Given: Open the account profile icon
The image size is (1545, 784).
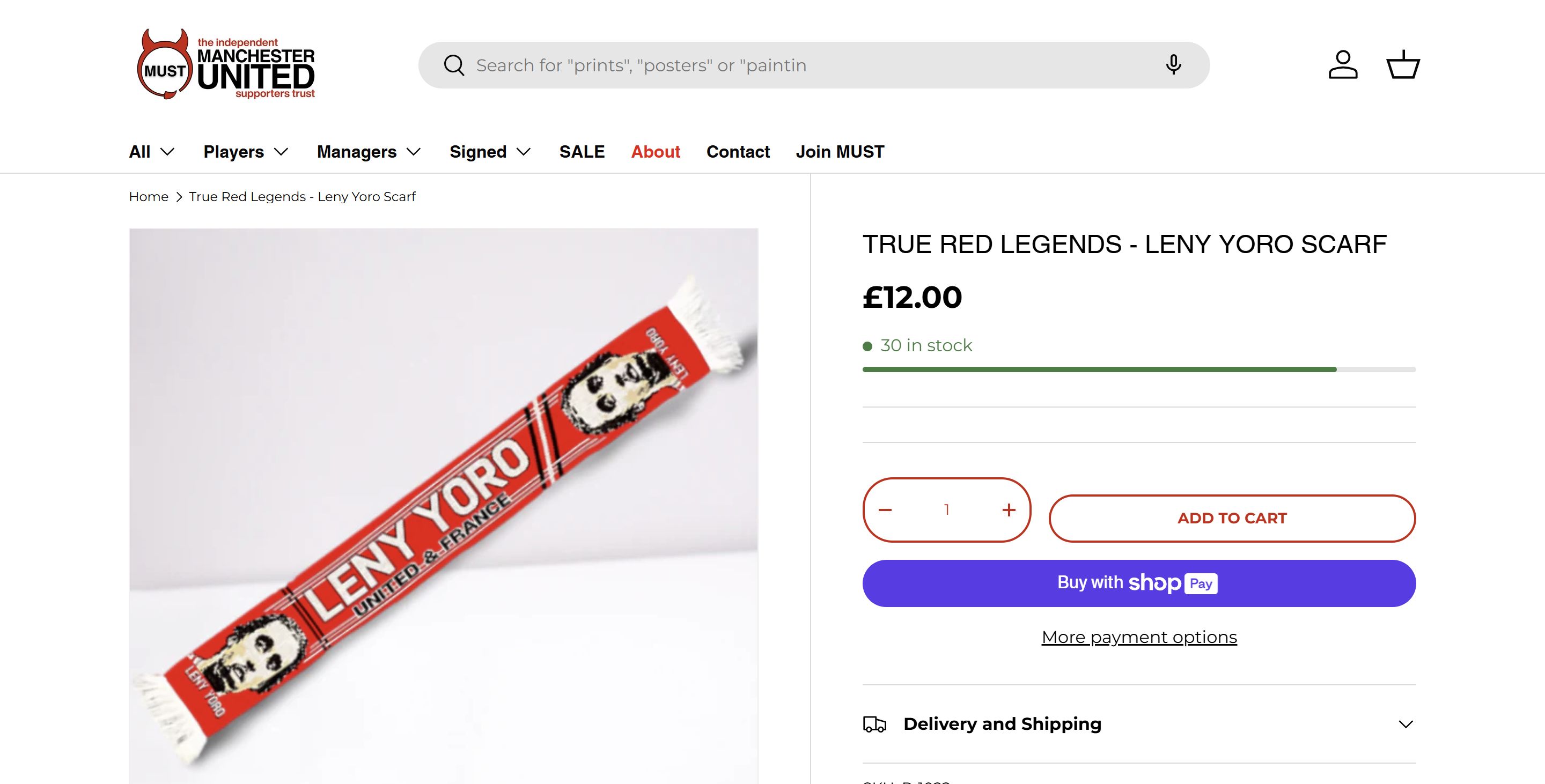Looking at the screenshot, I should 1343,65.
